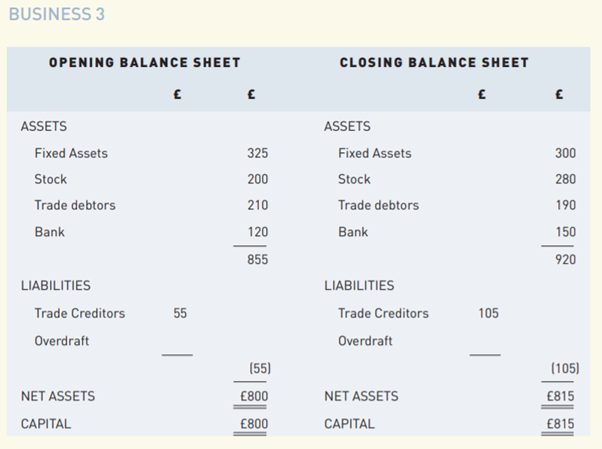Select opening Stock value 200
This screenshot has width=602, height=449.
point(257,180)
